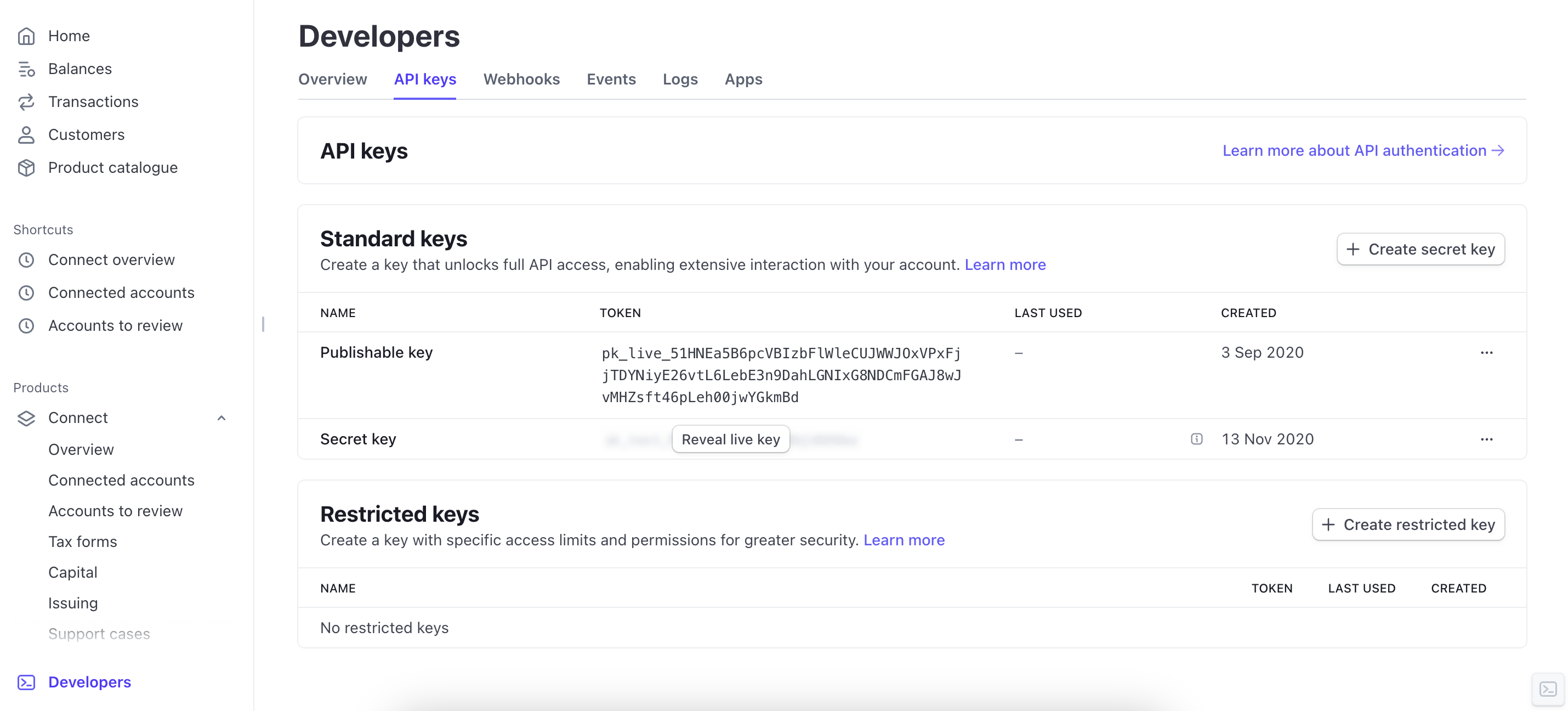Switch to the Webhooks tab
This screenshot has width=1568, height=711.
521,79
